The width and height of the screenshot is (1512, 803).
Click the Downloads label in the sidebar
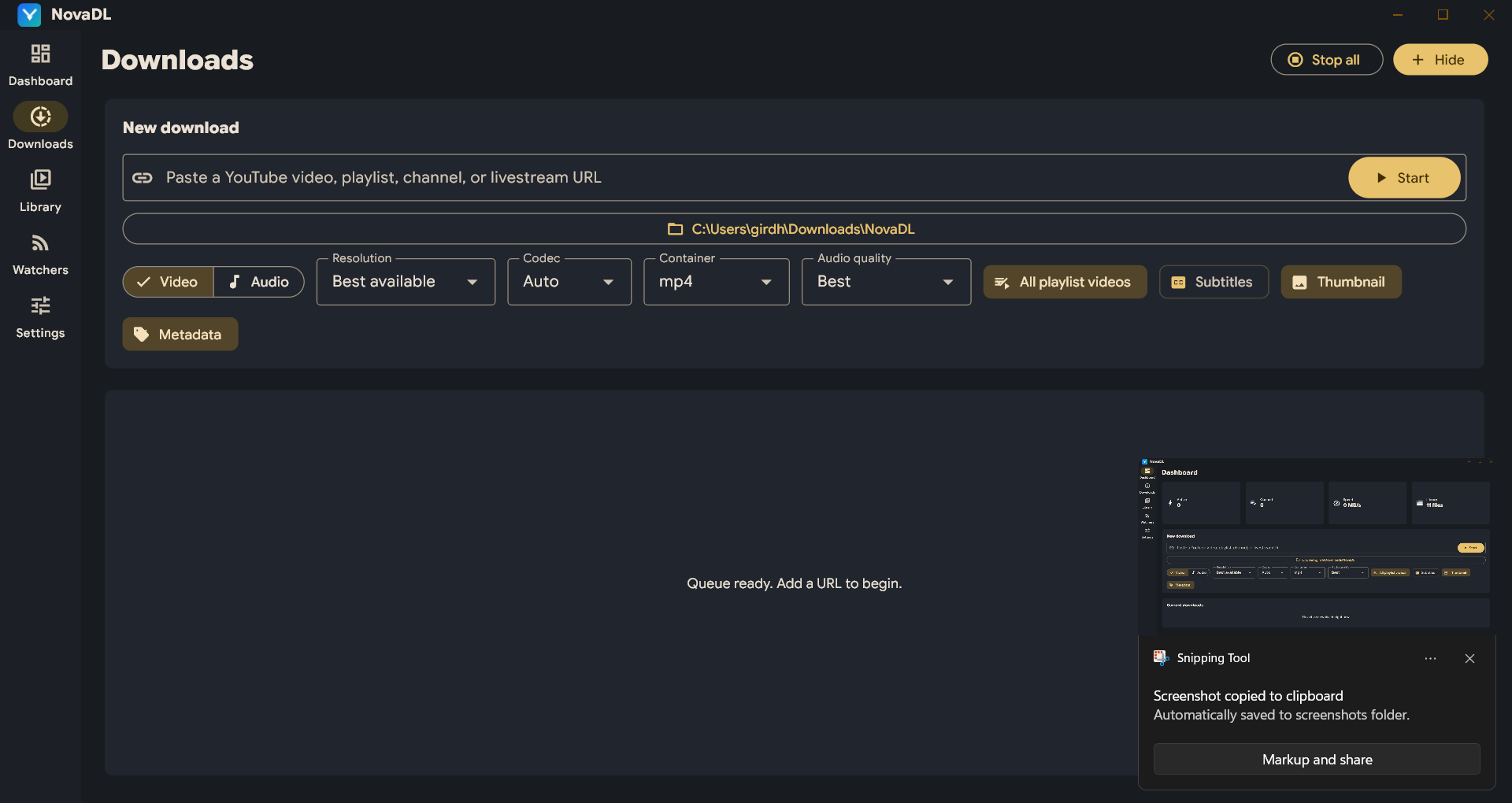(x=40, y=144)
